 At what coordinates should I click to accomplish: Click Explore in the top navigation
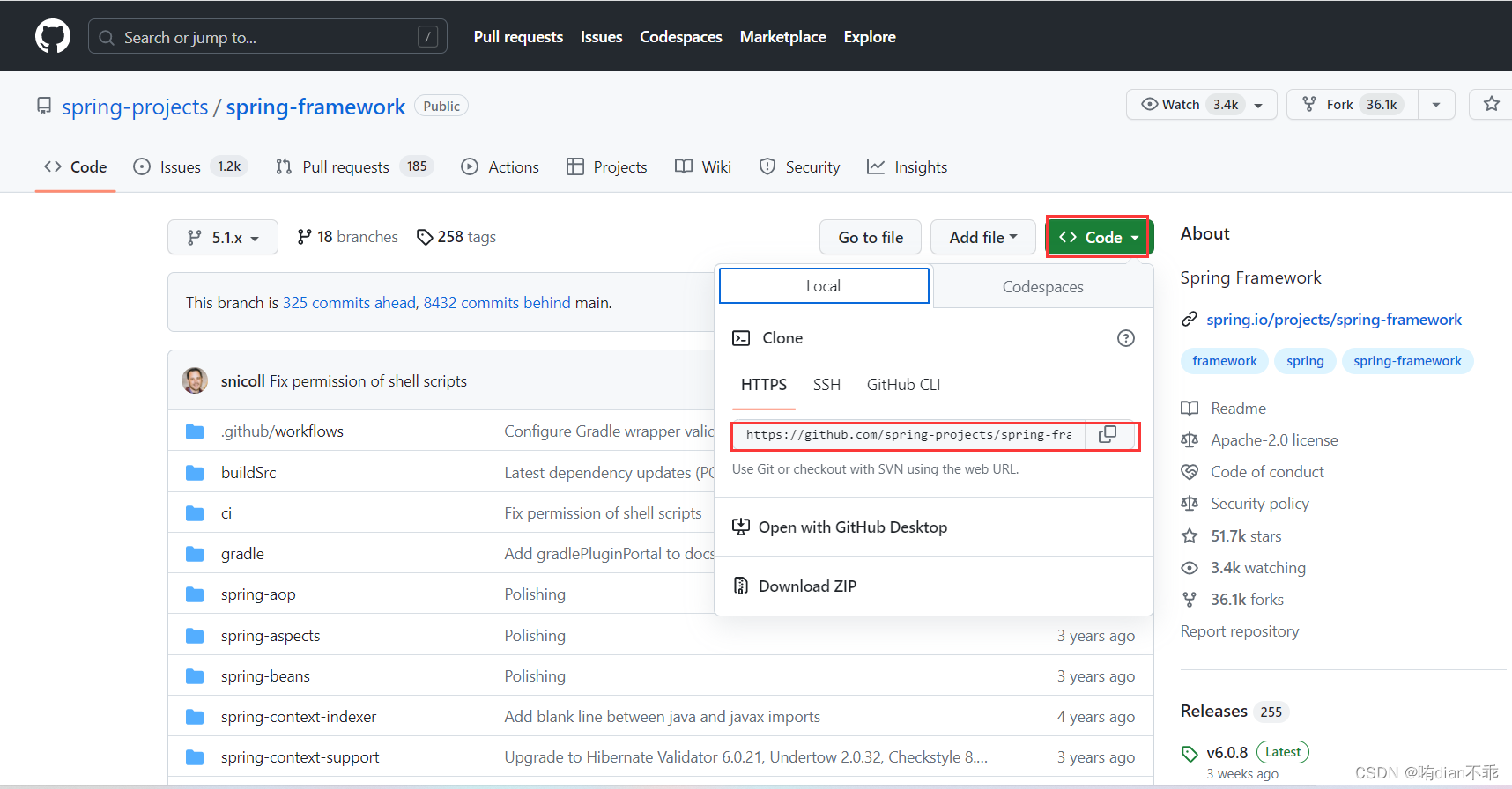pos(870,37)
